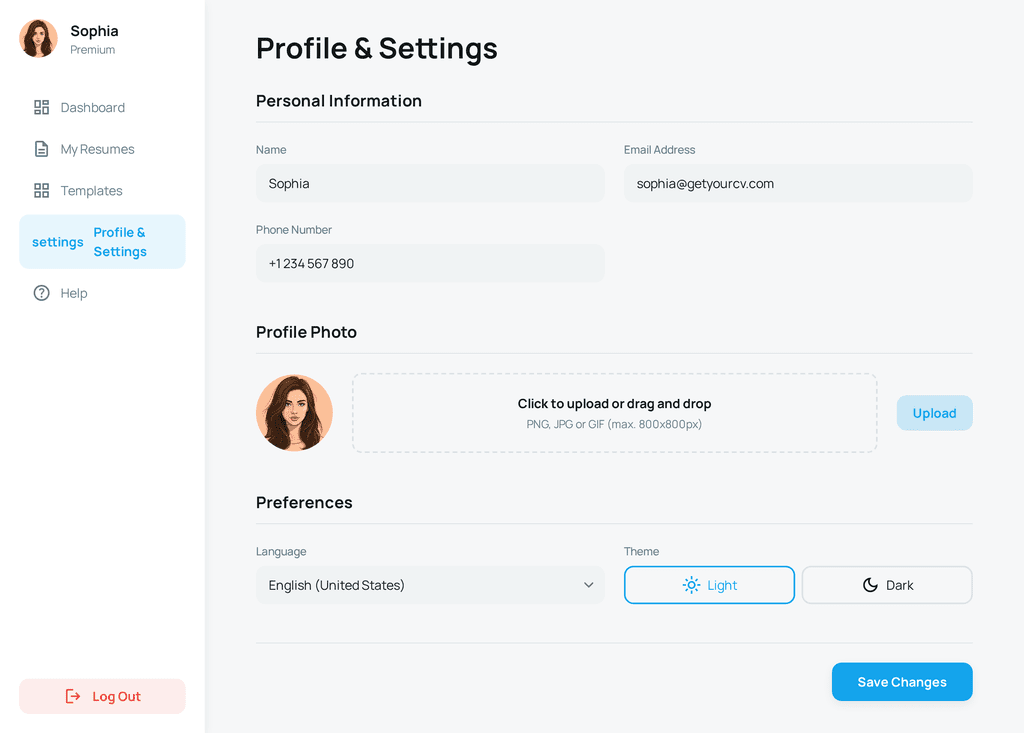Viewport: 1024px width, 733px height.
Task: Switch theme to Light
Action: (x=709, y=585)
